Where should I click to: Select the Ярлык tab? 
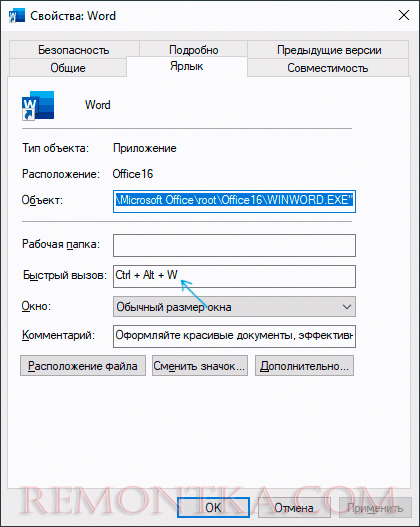pos(187,66)
